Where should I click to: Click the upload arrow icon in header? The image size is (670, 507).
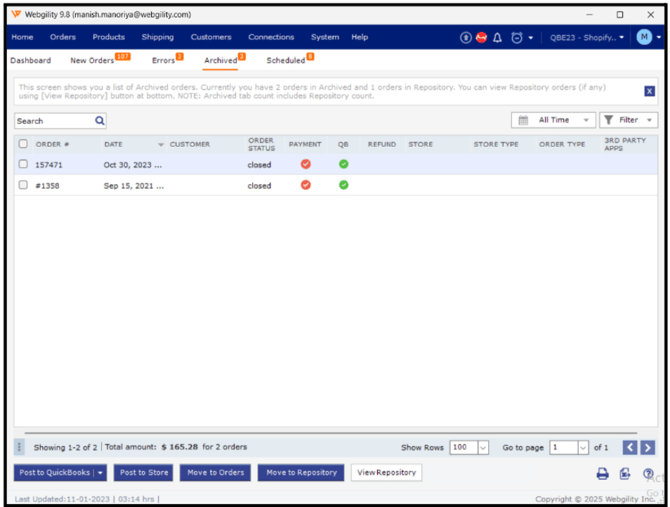(x=466, y=37)
